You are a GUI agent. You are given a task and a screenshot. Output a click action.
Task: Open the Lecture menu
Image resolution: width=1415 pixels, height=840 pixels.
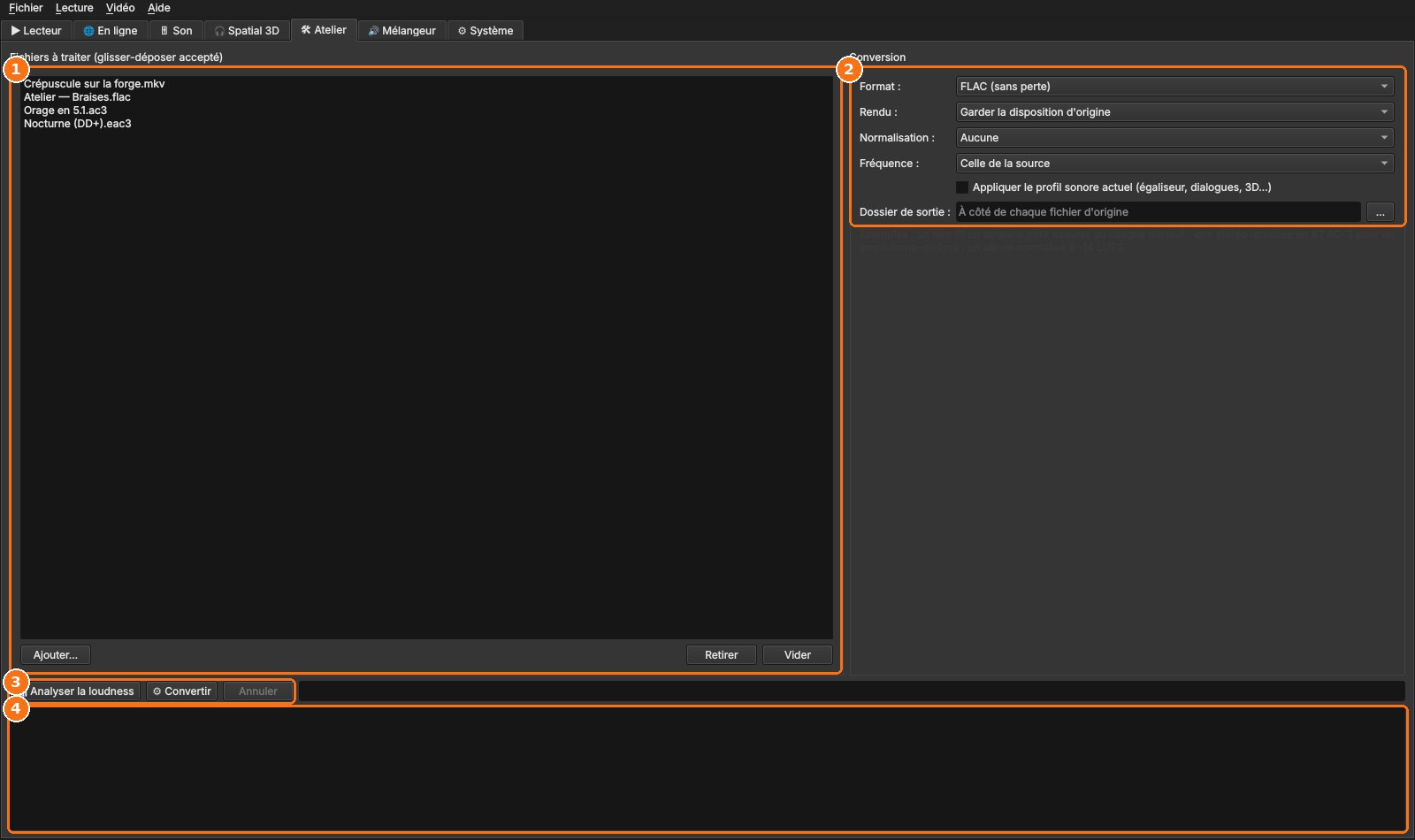[x=74, y=8]
